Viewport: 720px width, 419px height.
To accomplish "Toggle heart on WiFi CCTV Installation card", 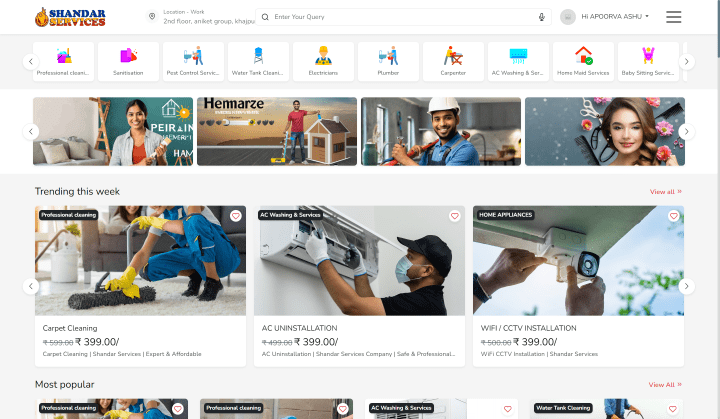I will (x=673, y=216).
